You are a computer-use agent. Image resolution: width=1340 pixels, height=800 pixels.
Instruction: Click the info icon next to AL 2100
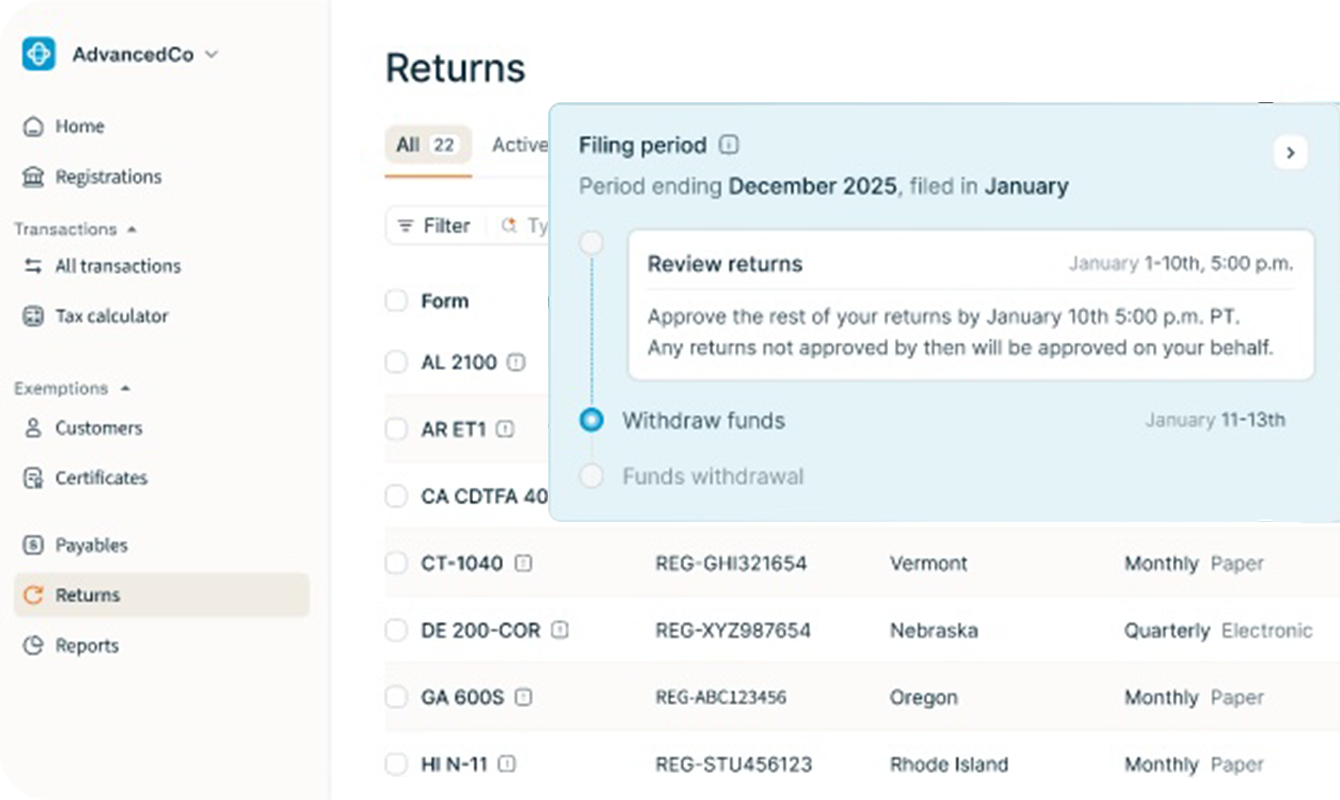coord(516,362)
